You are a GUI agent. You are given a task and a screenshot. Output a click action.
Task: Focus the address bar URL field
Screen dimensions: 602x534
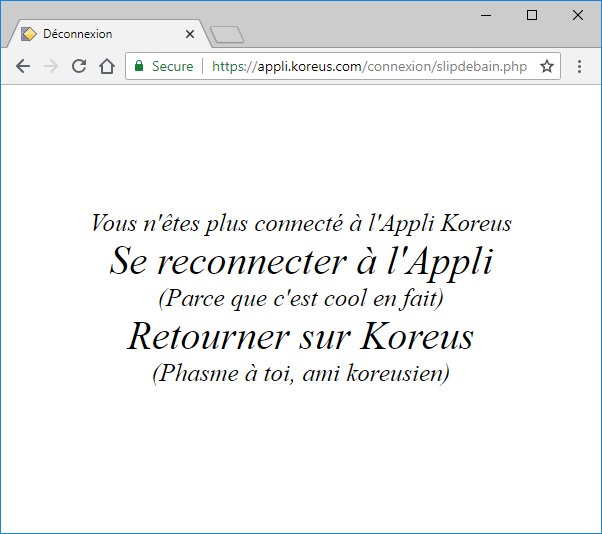coord(368,66)
